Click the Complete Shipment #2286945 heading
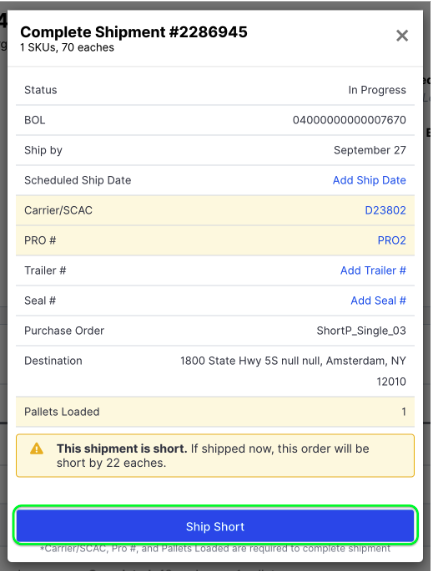431x571 pixels. tap(134, 32)
